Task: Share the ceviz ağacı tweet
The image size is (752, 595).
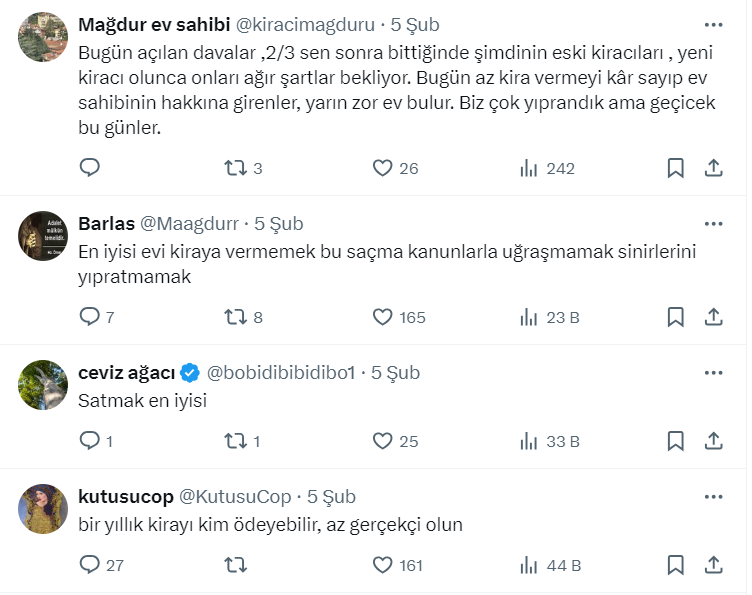Action: tap(714, 440)
